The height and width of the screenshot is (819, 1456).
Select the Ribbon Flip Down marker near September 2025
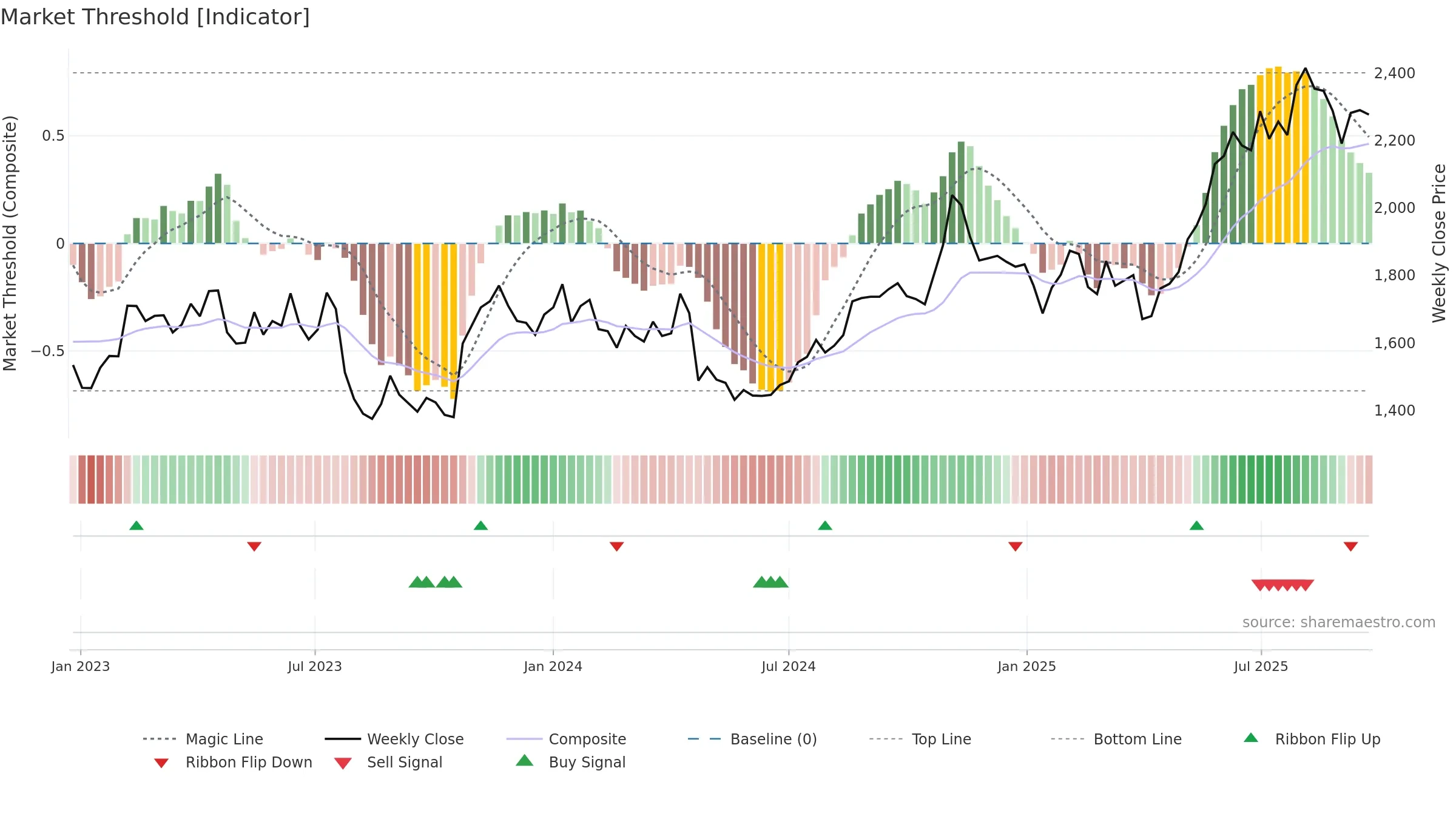coord(1350,547)
